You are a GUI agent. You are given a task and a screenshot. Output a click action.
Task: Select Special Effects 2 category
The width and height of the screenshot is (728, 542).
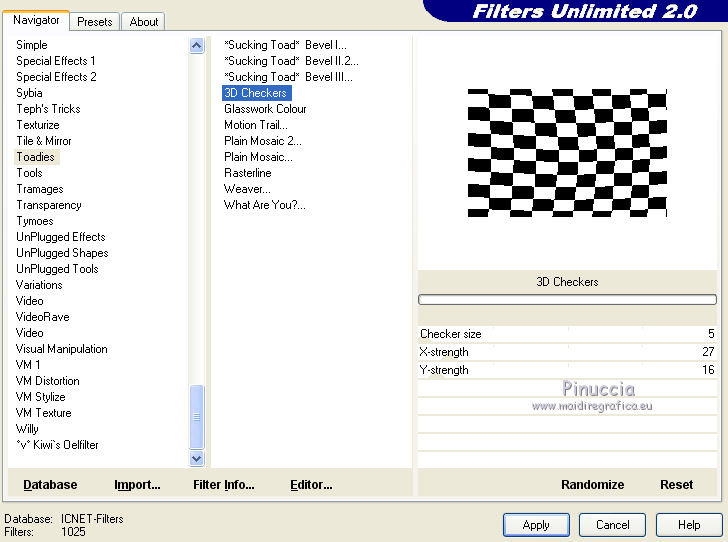click(56, 77)
